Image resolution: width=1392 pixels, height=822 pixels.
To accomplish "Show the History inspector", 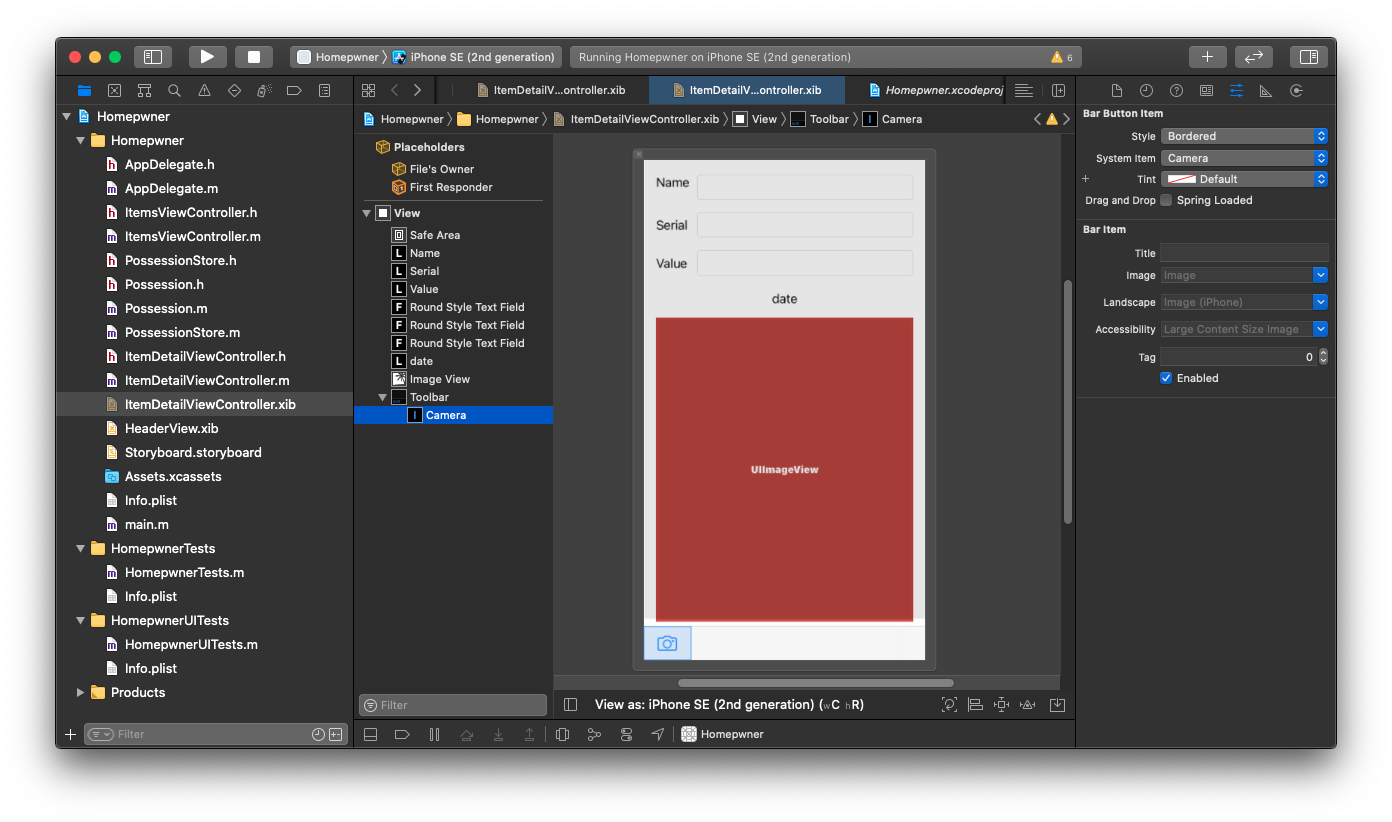I will pos(1146,90).
